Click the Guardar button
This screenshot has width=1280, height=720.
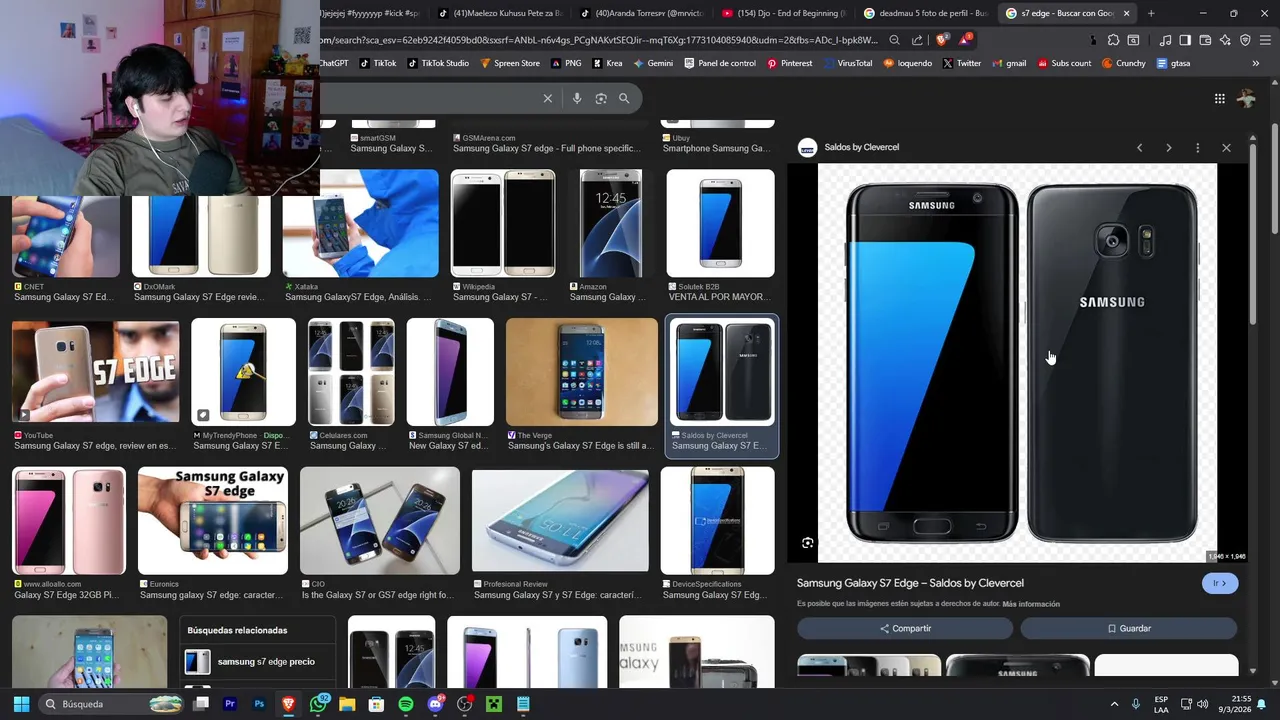(x=1129, y=628)
